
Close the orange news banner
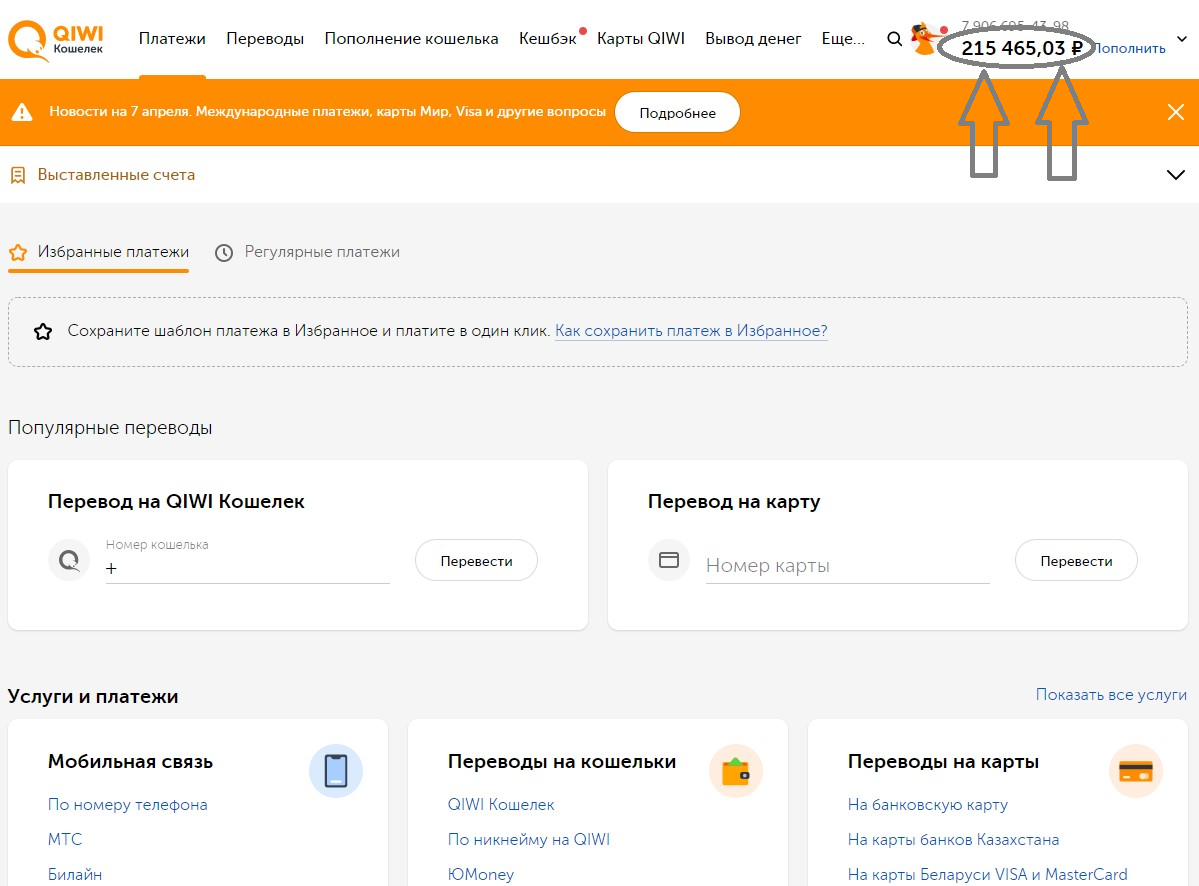coord(1175,112)
